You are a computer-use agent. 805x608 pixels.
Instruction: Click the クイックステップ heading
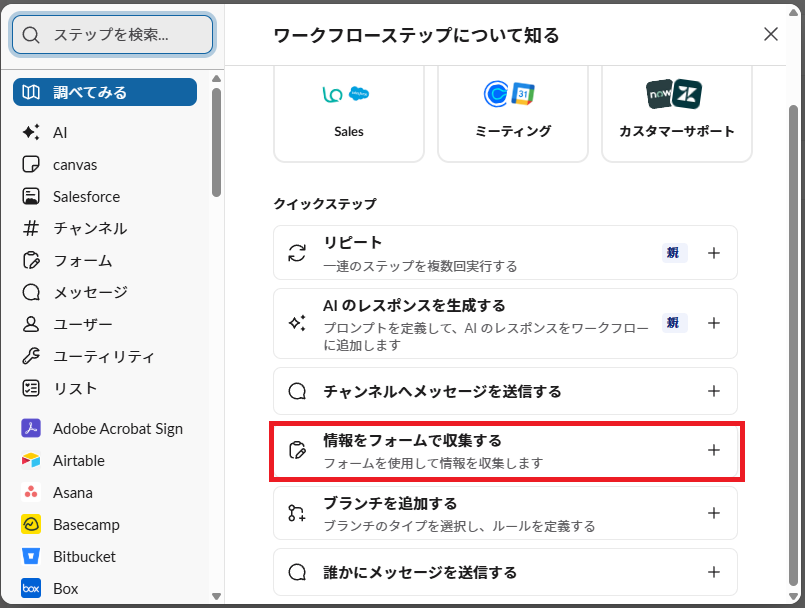click(x=324, y=204)
